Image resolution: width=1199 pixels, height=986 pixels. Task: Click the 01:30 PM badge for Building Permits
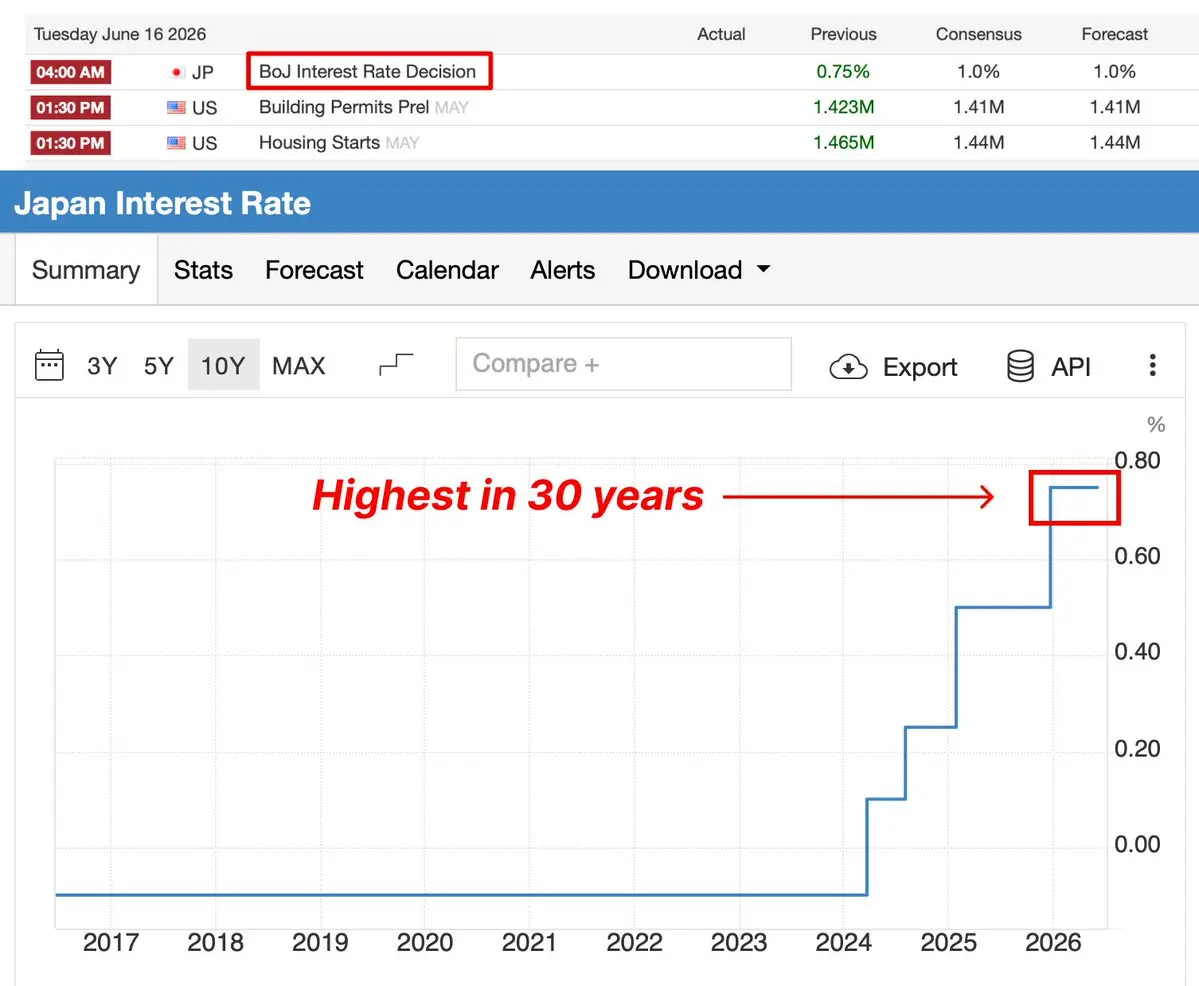tap(70, 107)
